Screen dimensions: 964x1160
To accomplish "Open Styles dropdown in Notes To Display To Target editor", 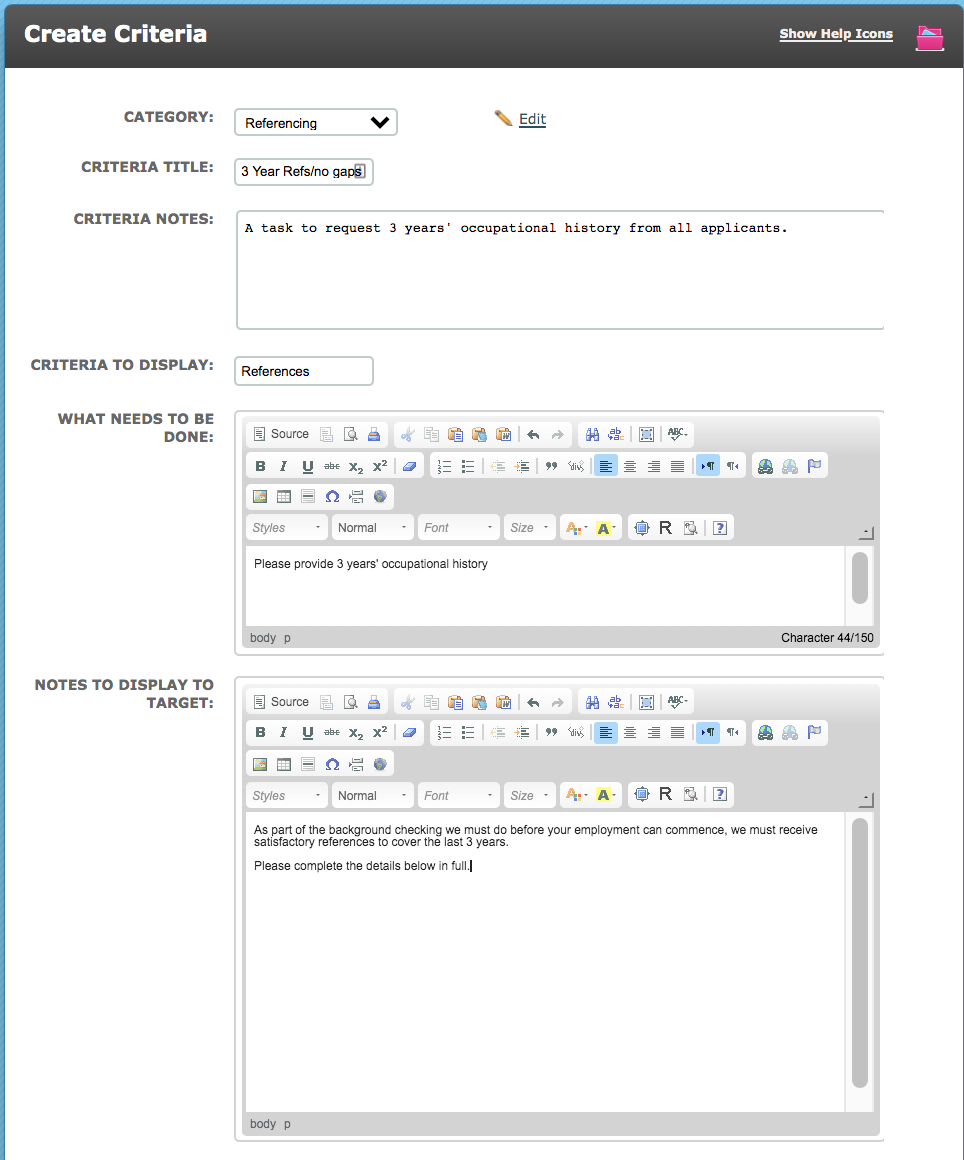I will coord(286,795).
